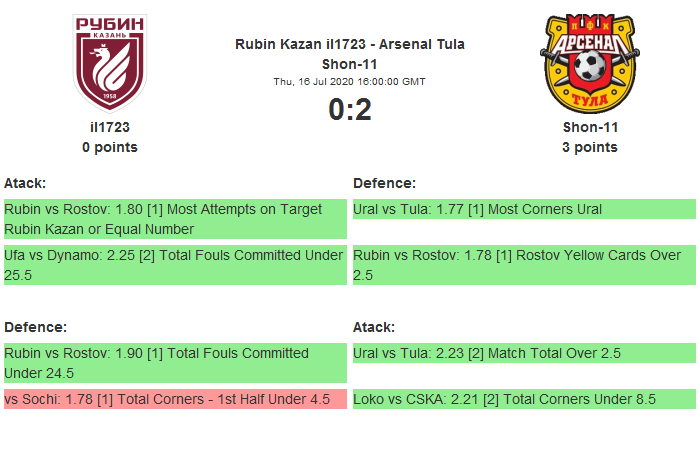Select the Ufa vs Dynamo fouls bet
The image size is (700, 460).
tap(175, 265)
